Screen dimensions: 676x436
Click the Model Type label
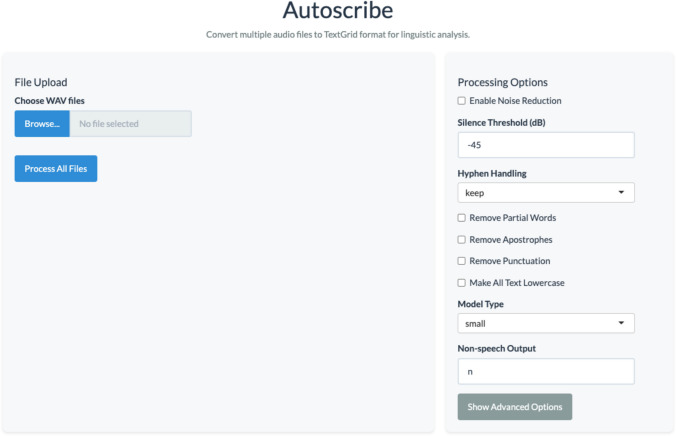point(480,304)
